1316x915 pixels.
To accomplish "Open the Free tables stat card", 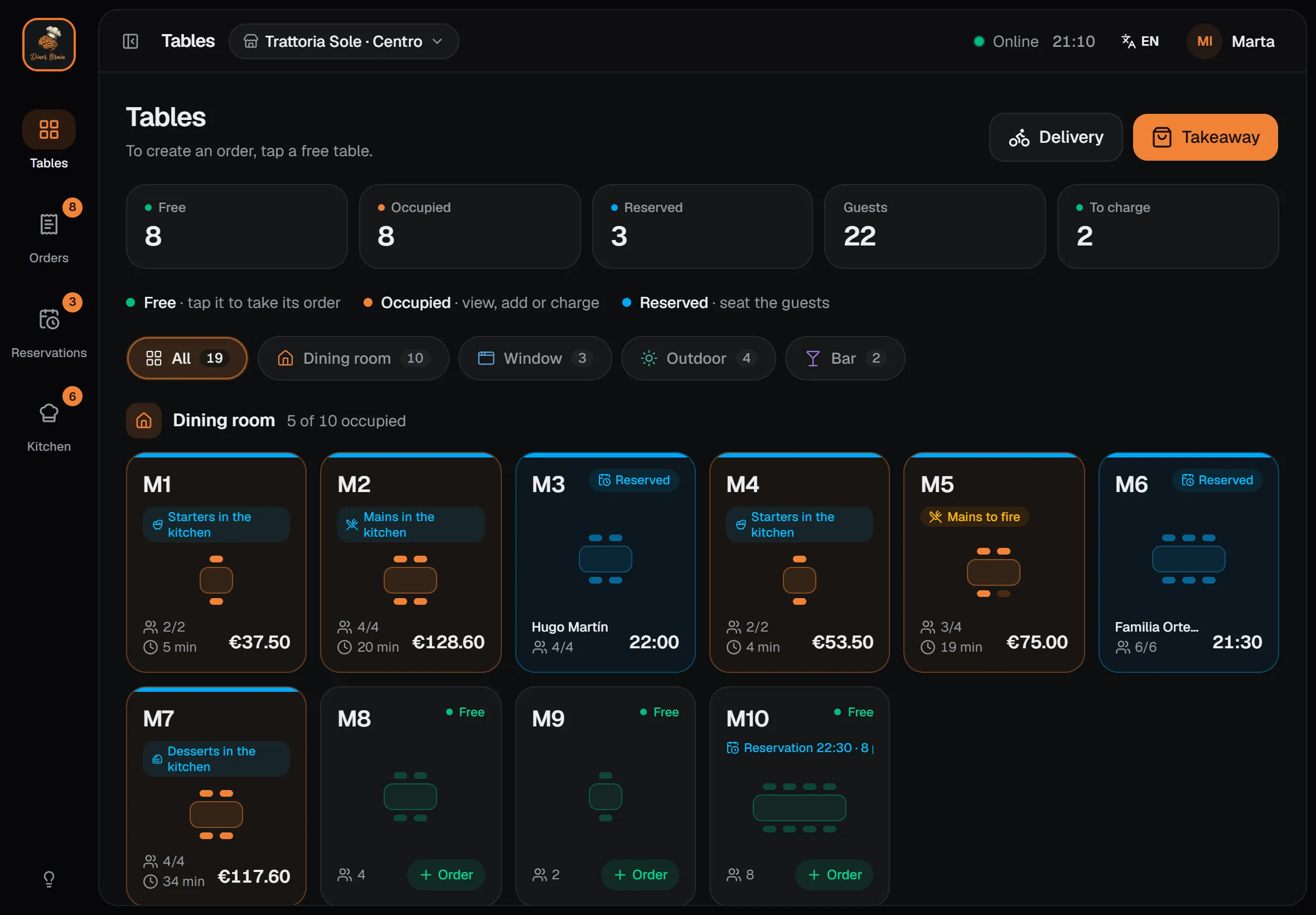I will click(236, 227).
